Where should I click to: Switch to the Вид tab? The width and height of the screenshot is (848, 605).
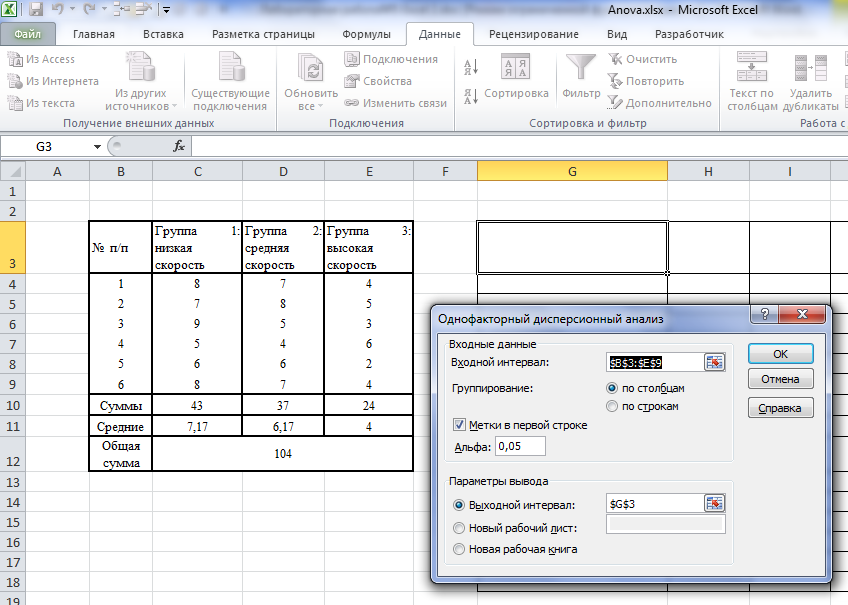coord(617,34)
